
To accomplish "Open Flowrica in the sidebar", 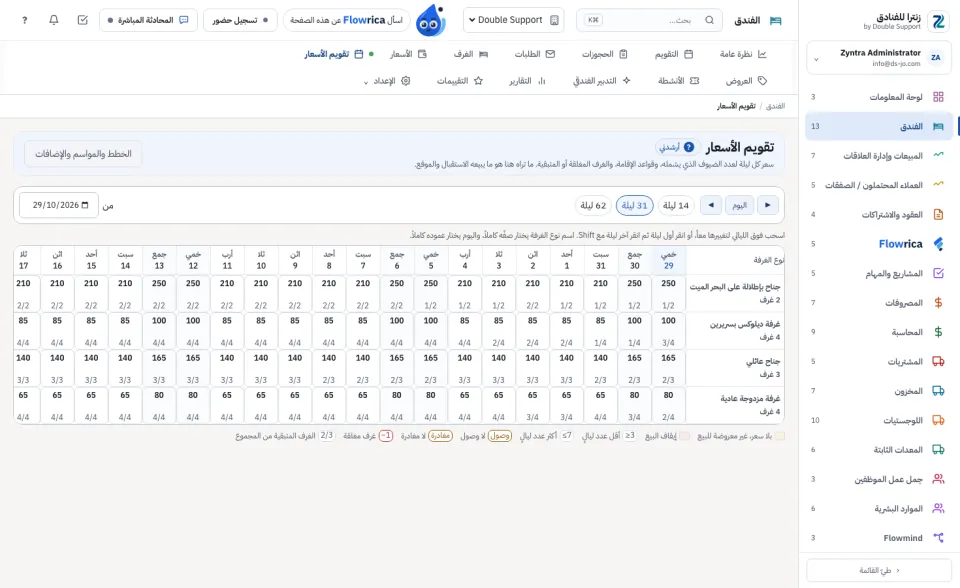I will pos(879,244).
